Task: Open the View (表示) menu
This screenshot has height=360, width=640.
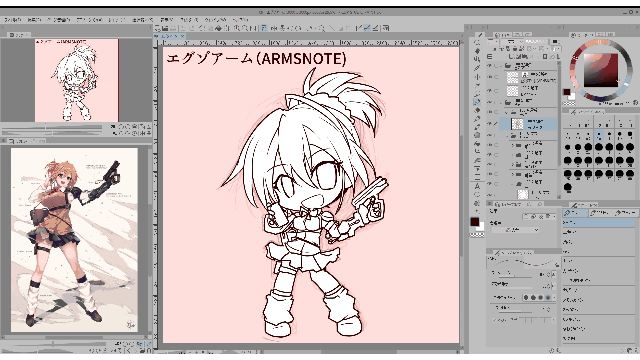Action: coord(166,20)
